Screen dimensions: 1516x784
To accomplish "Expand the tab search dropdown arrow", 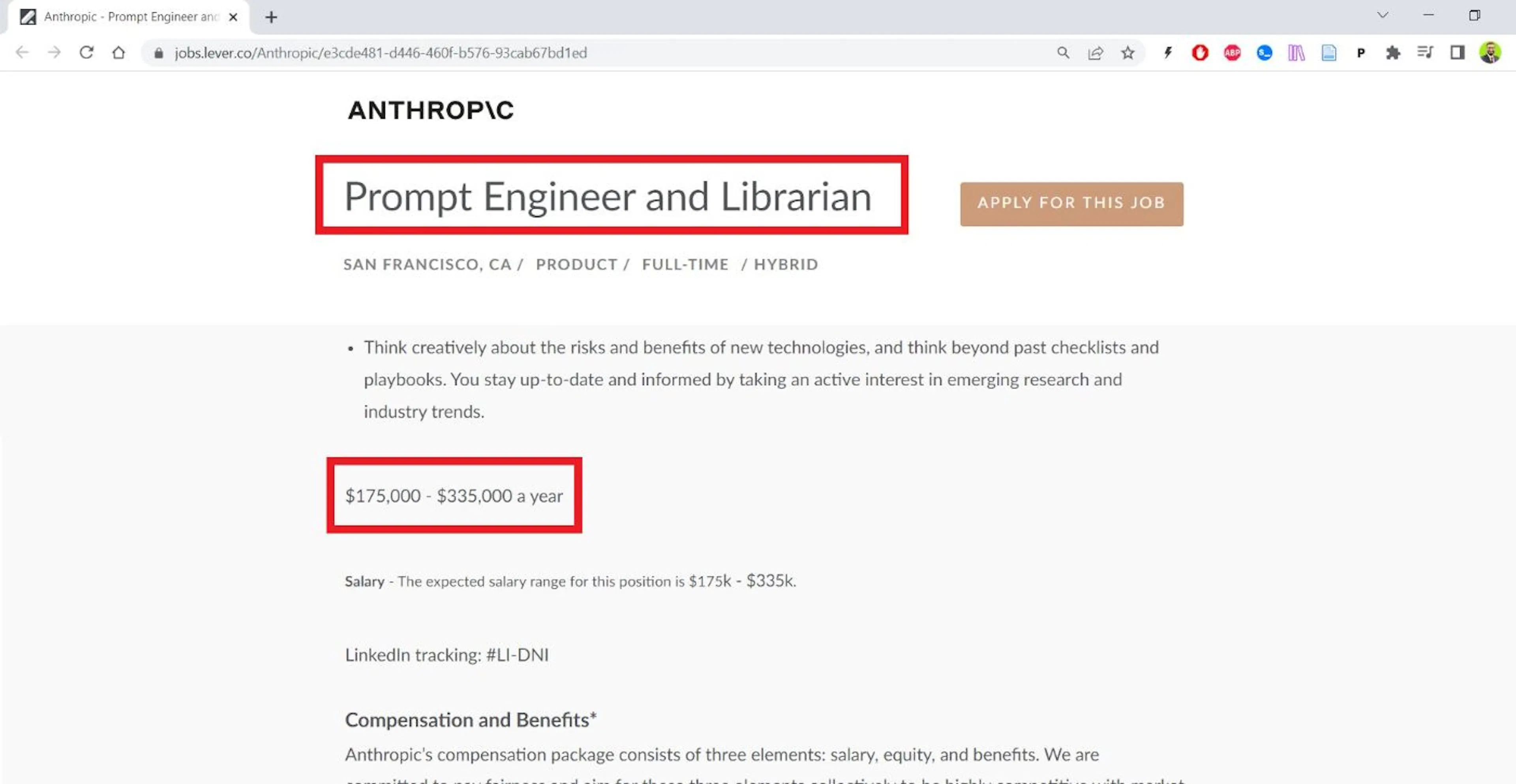I will pyautogui.click(x=1383, y=15).
